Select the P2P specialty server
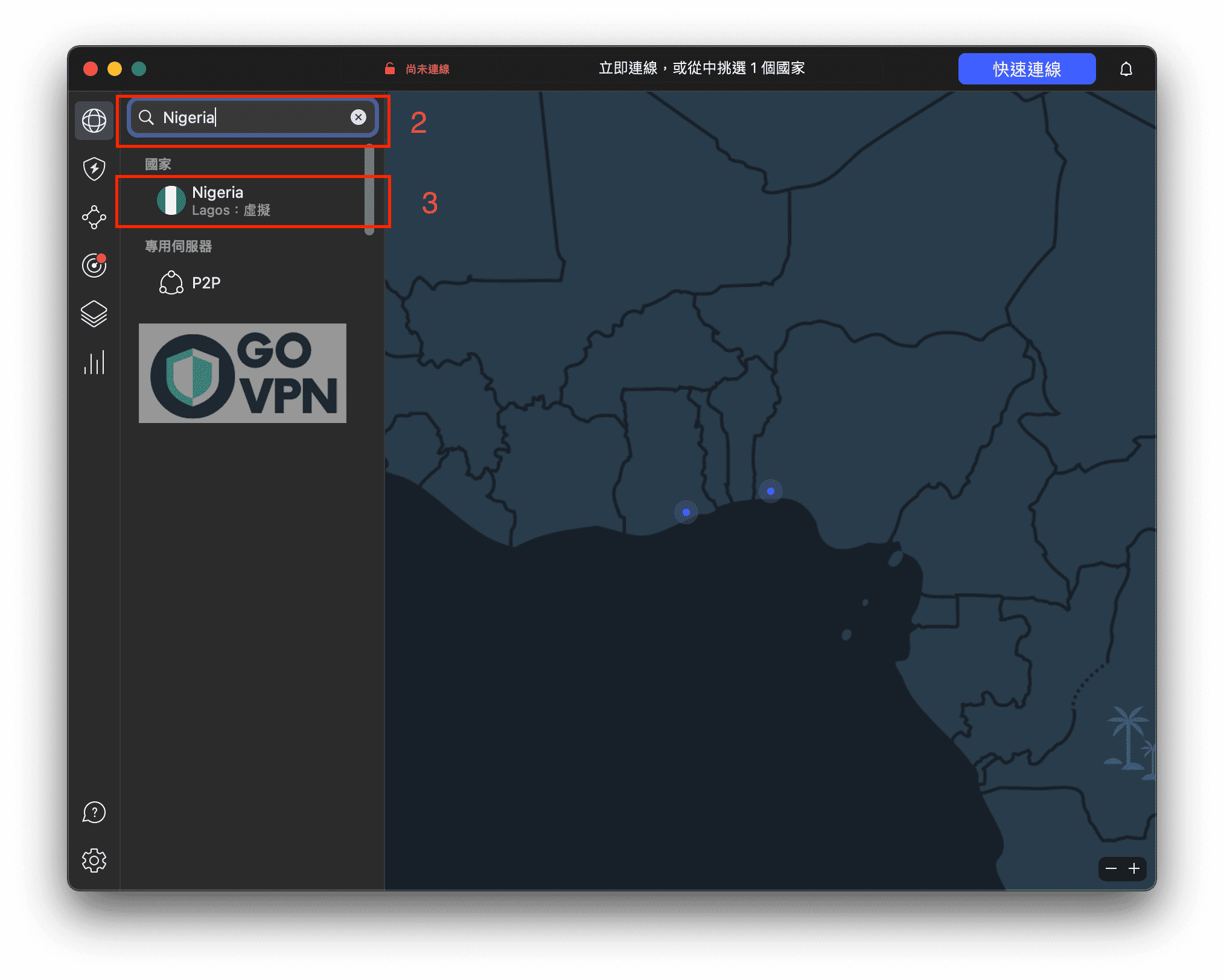The height and width of the screenshot is (980, 1224). pos(205,282)
